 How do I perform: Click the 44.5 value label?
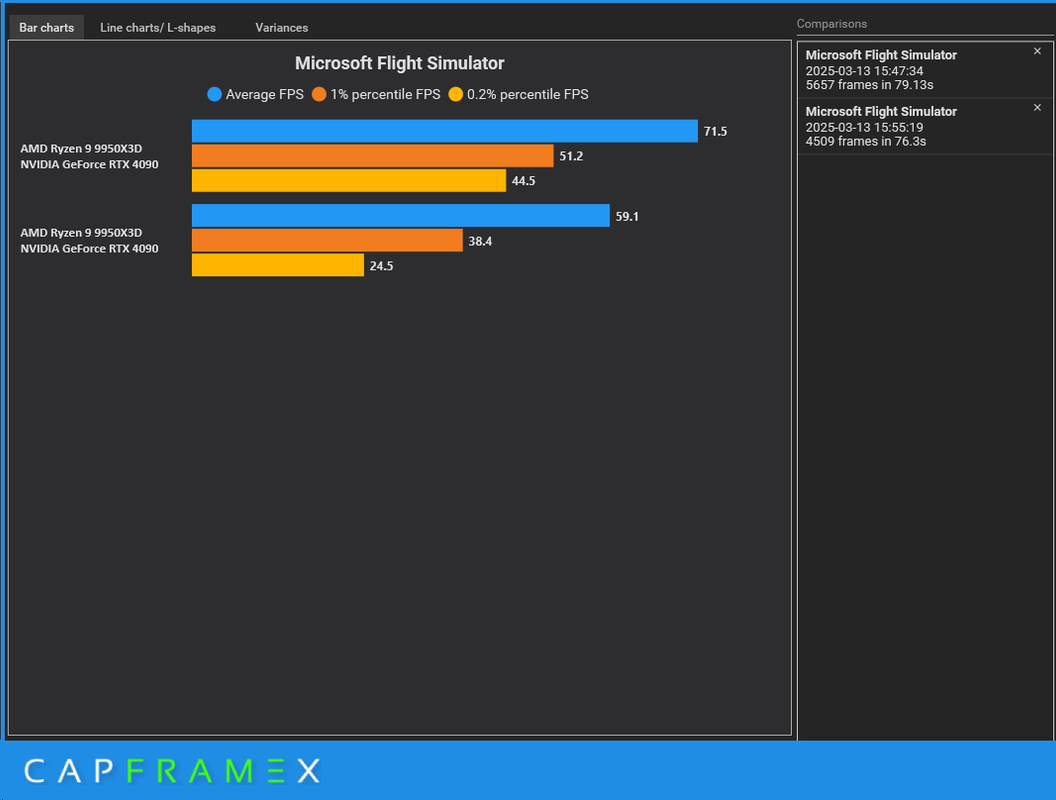pyautogui.click(x=523, y=181)
